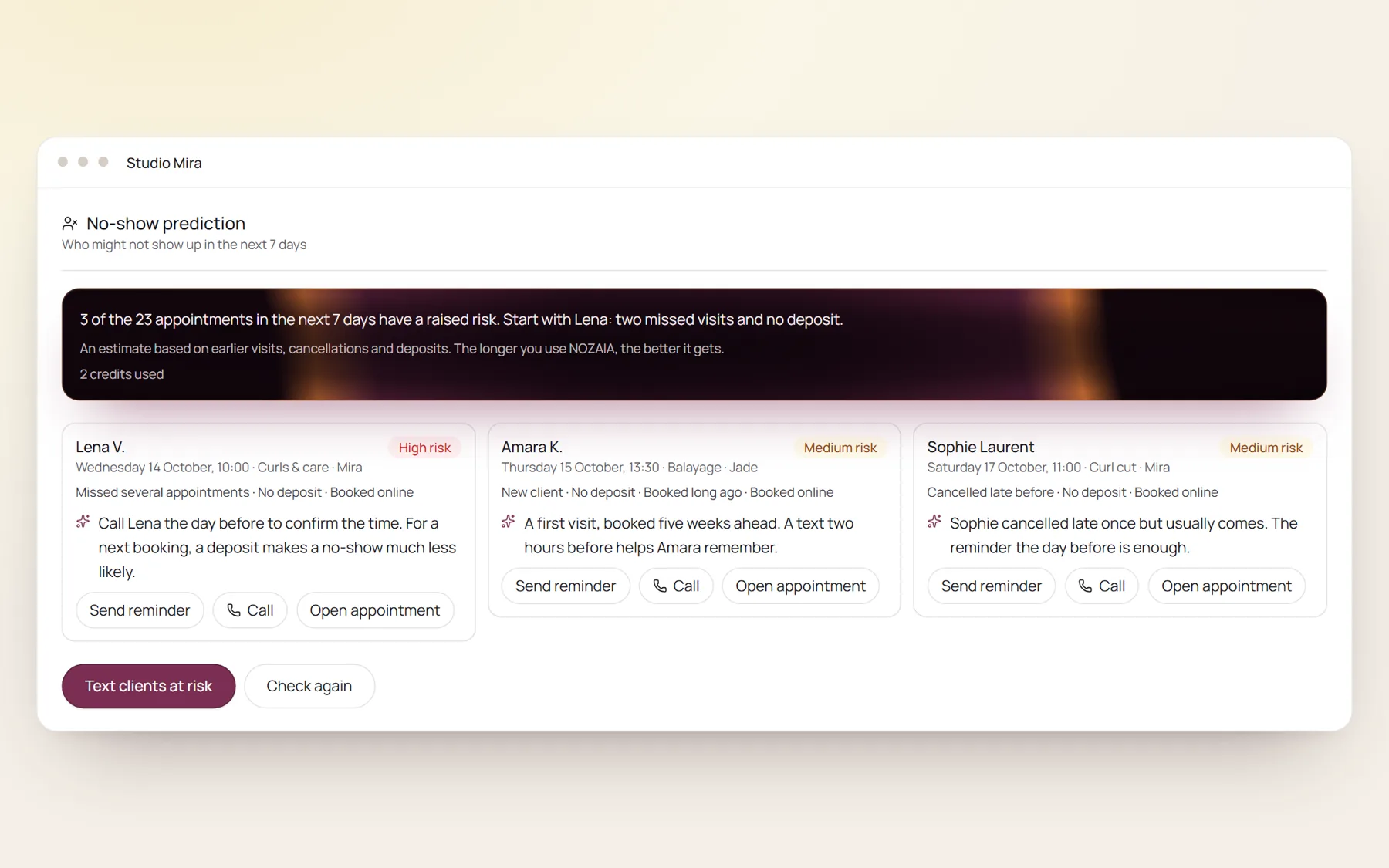Click the Studio Mira window title

point(164,163)
